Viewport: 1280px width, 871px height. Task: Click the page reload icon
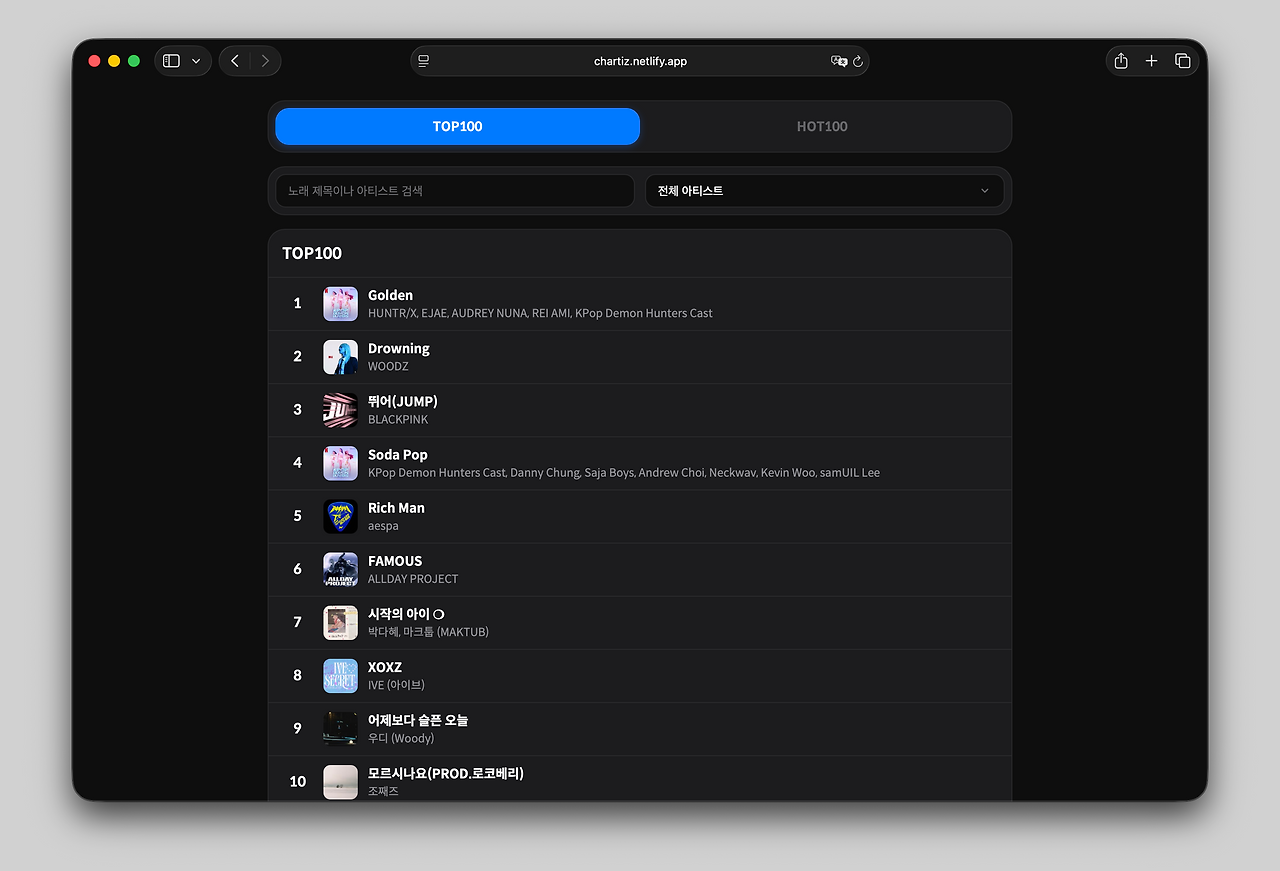coord(858,61)
